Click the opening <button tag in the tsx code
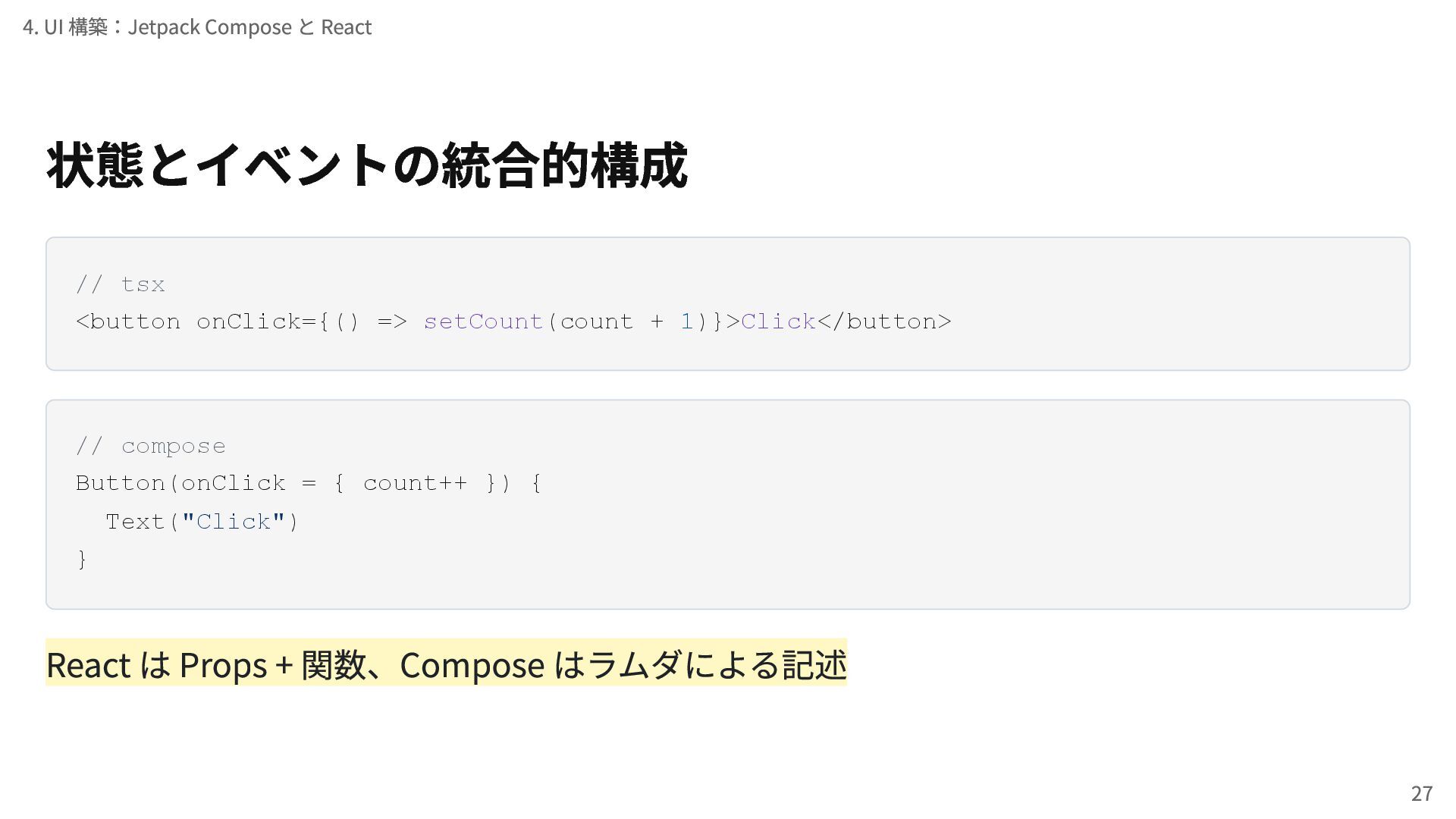The image size is (1456, 819). point(128,322)
